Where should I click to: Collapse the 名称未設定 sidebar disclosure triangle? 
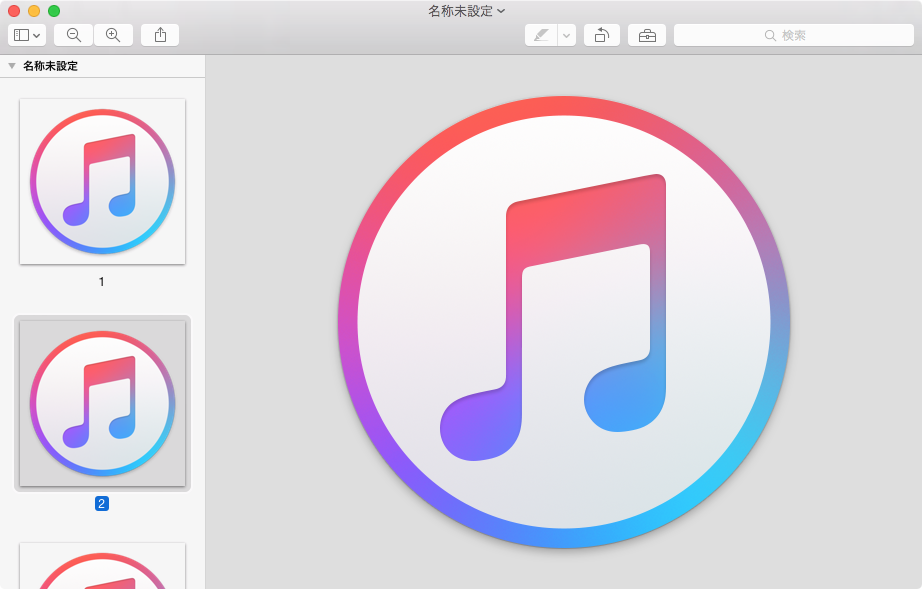[x=12, y=66]
